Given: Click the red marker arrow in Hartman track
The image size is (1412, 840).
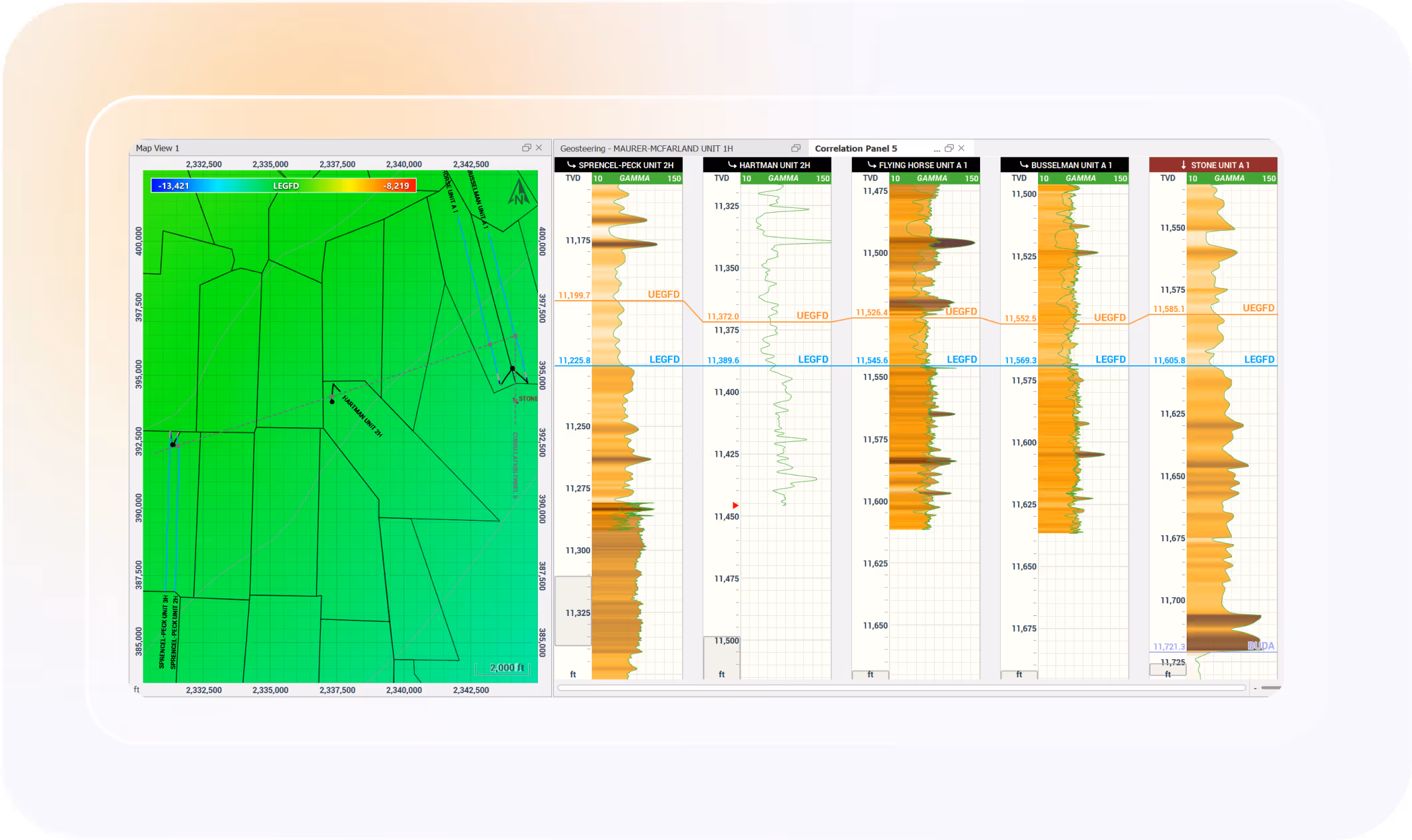Looking at the screenshot, I should (735, 505).
